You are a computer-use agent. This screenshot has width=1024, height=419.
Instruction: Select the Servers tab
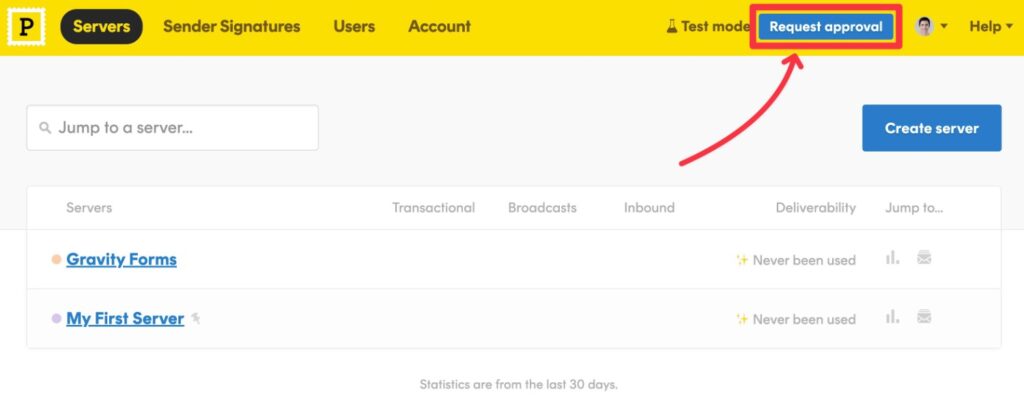101,27
